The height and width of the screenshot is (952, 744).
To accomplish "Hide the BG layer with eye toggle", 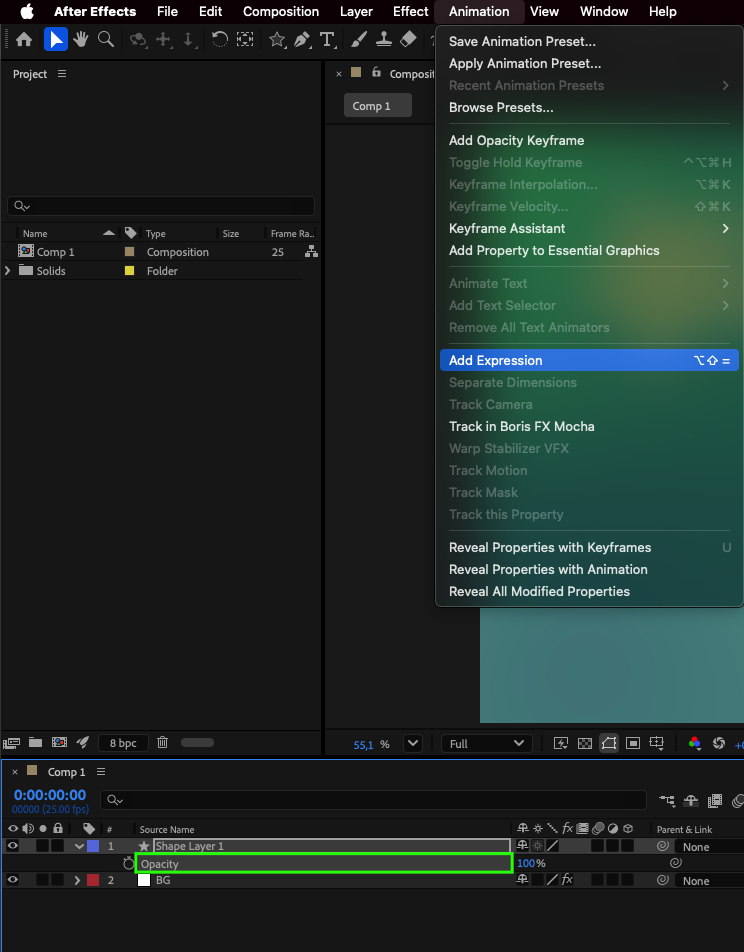I will pyautogui.click(x=13, y=879).
